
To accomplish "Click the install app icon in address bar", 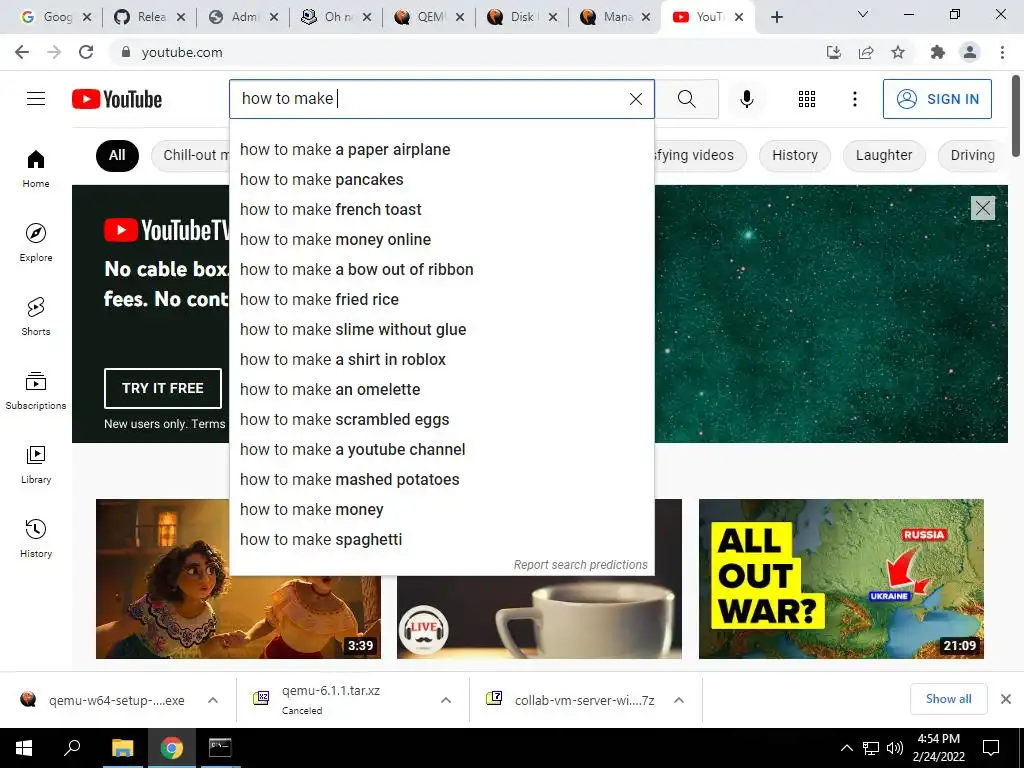I will (834, 52).
